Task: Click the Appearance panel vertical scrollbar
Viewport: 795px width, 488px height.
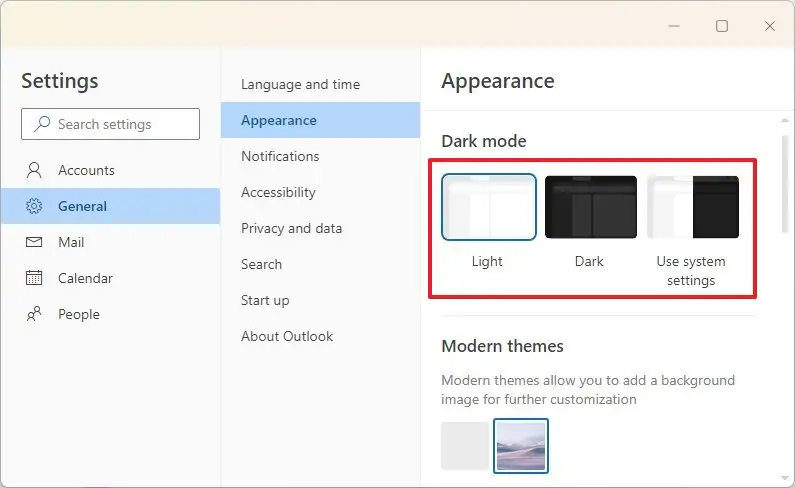Action: point(785,185)
